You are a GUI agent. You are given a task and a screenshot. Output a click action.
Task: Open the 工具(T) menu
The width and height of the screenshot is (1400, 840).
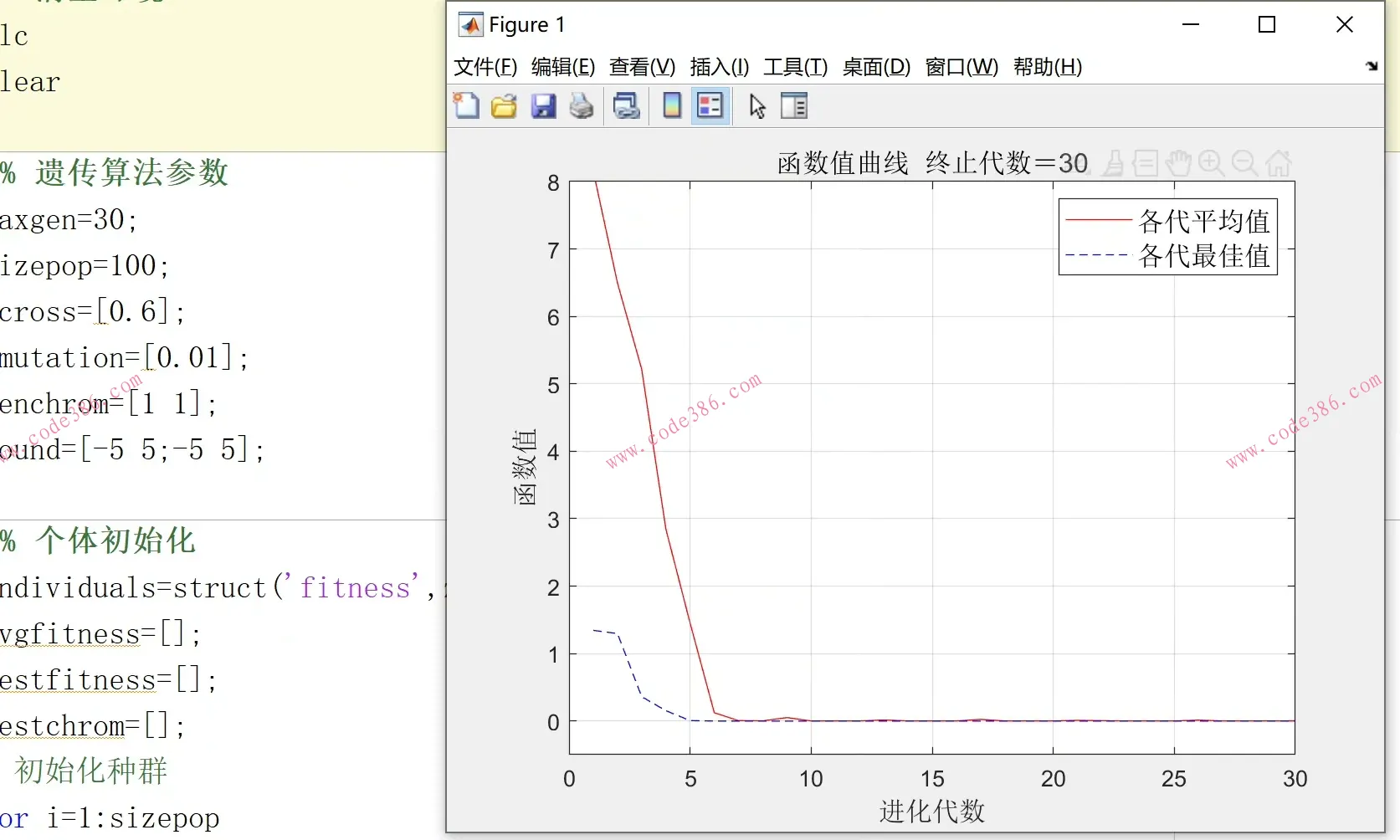point(795,67)
